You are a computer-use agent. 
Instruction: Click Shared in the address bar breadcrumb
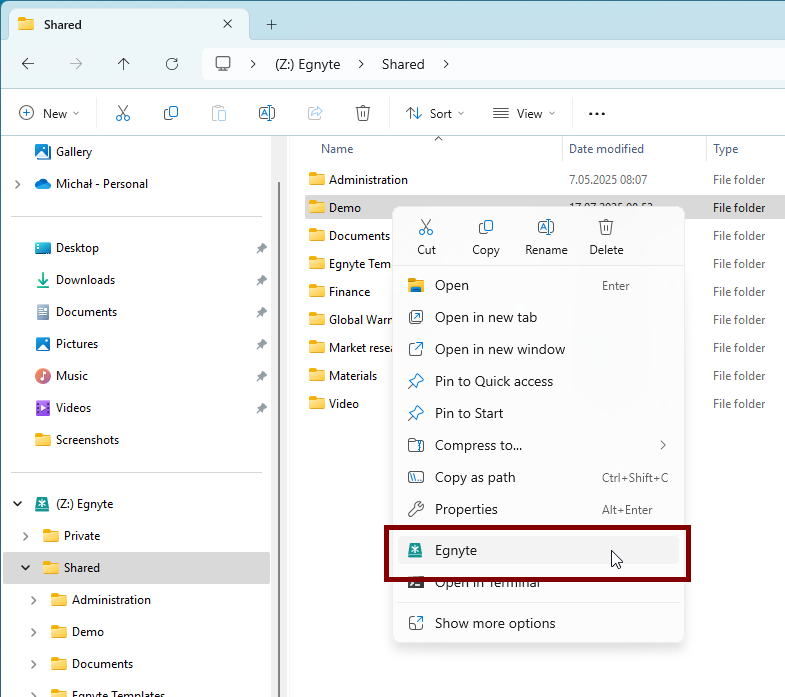403,64
